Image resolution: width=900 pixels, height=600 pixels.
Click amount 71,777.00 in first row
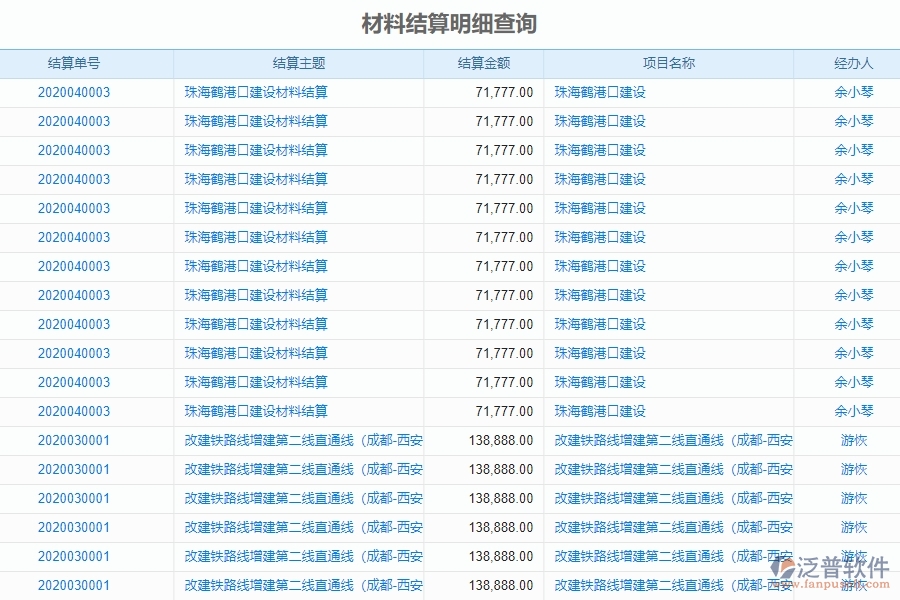[x=505, y=91]
